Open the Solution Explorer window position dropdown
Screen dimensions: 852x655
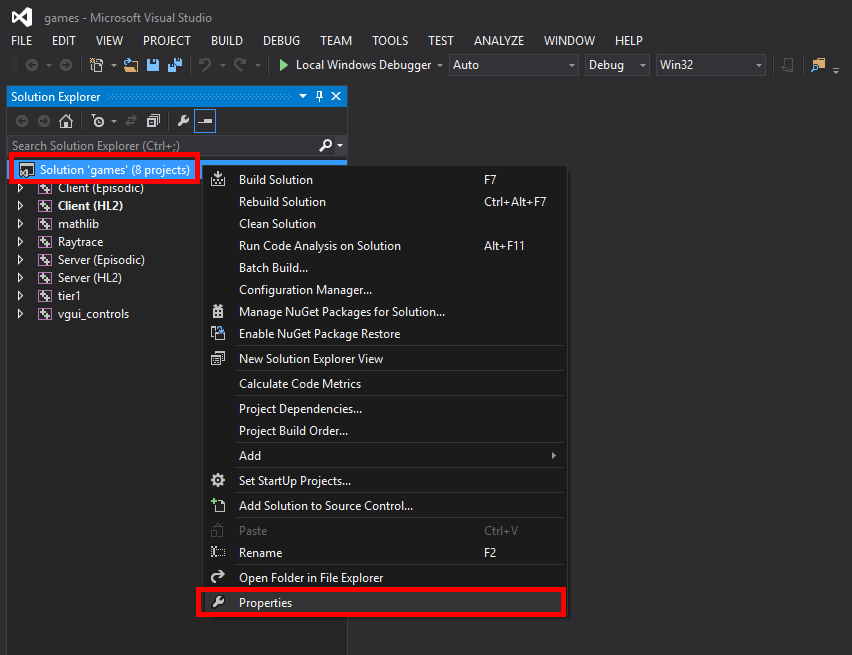pos(303,96)
